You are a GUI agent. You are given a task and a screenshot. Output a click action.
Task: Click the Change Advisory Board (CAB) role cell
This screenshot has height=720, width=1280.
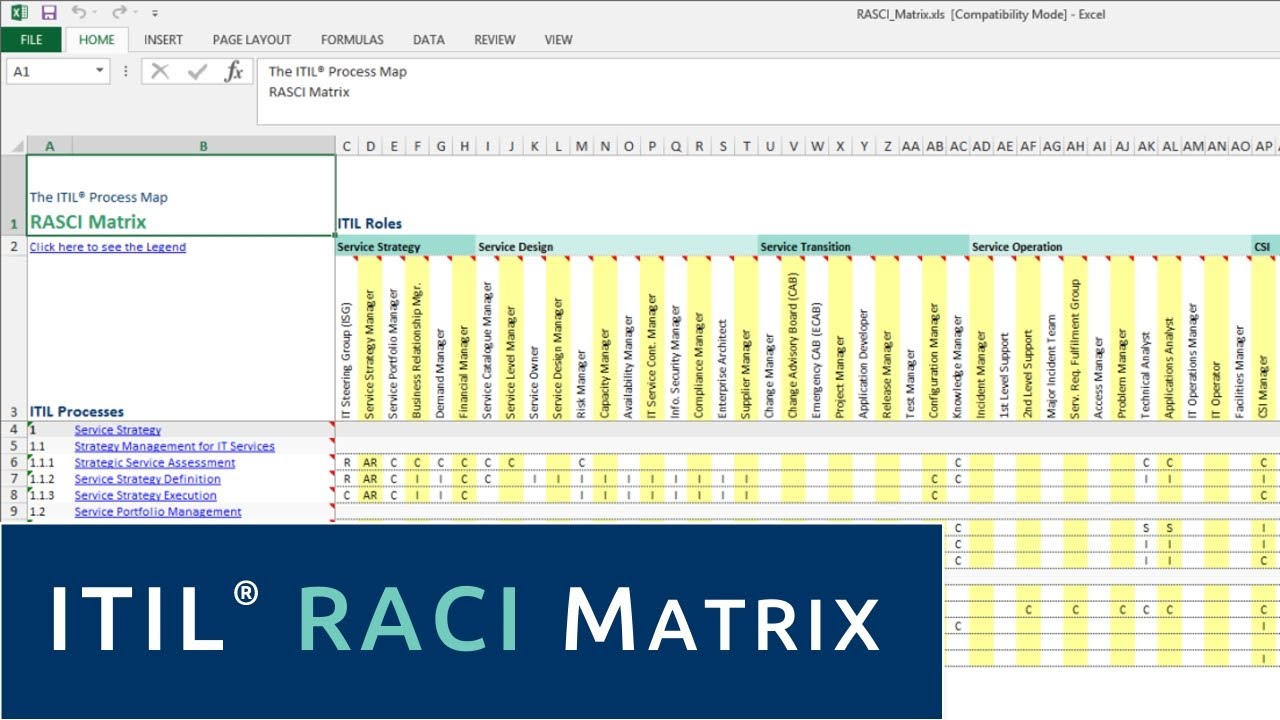tap(793, 338)
